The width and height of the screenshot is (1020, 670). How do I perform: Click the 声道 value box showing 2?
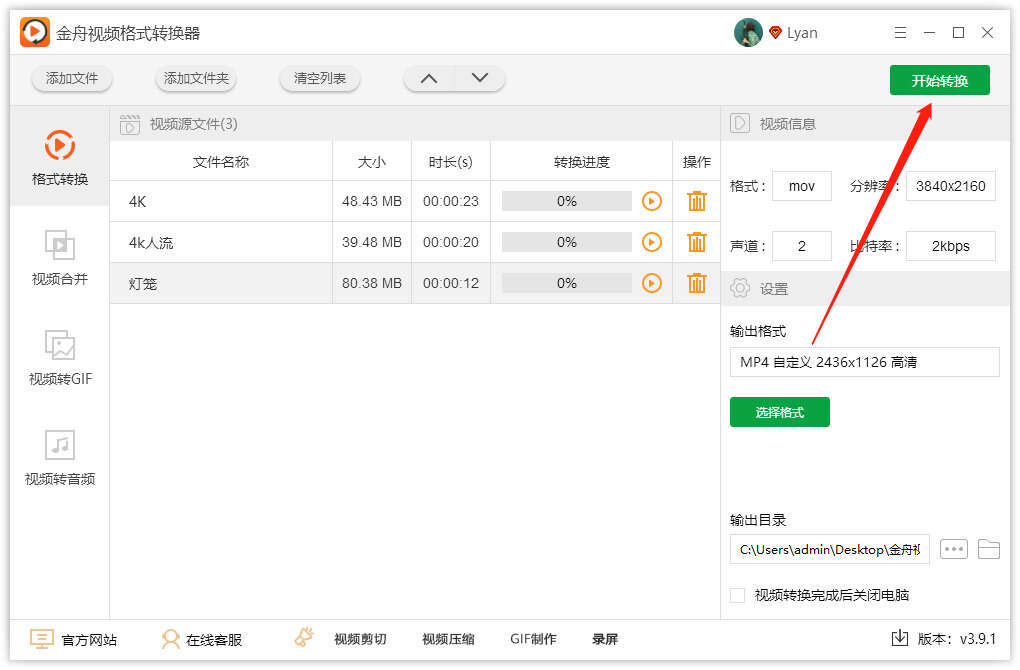tap(801, 246)
